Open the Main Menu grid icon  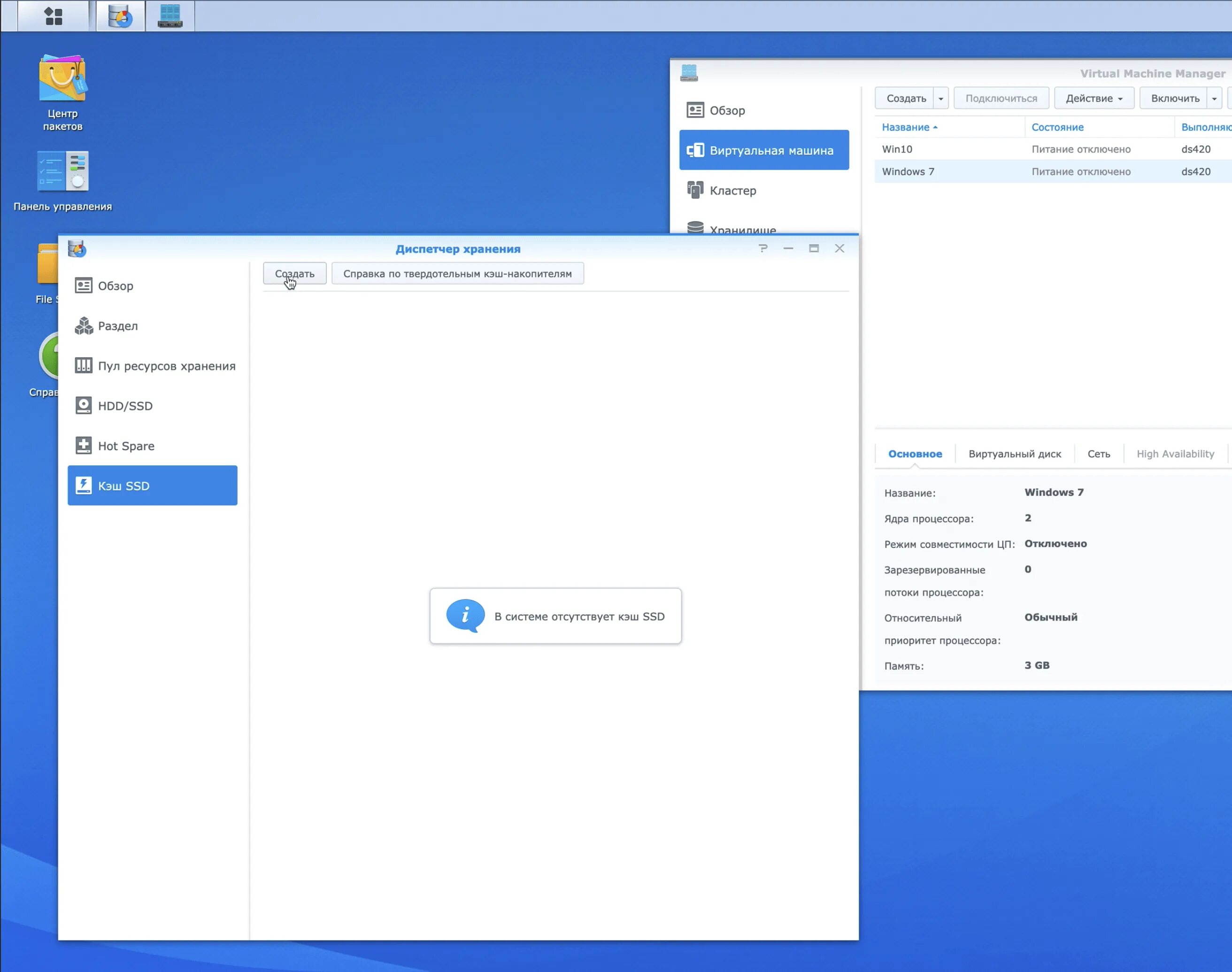[x=54, y=16]
